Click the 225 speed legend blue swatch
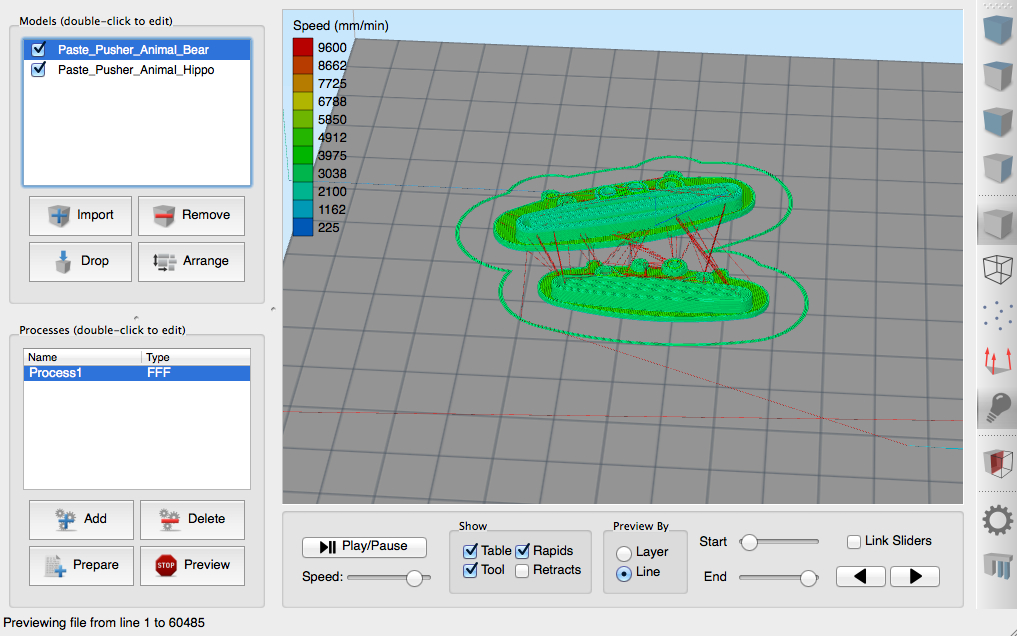Viewport: 1017px width, 636px height. tap(303, 227)
